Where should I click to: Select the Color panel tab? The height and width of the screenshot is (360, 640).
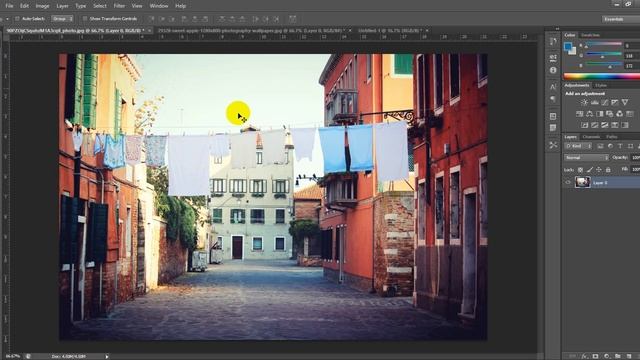(x=570, y=36)
